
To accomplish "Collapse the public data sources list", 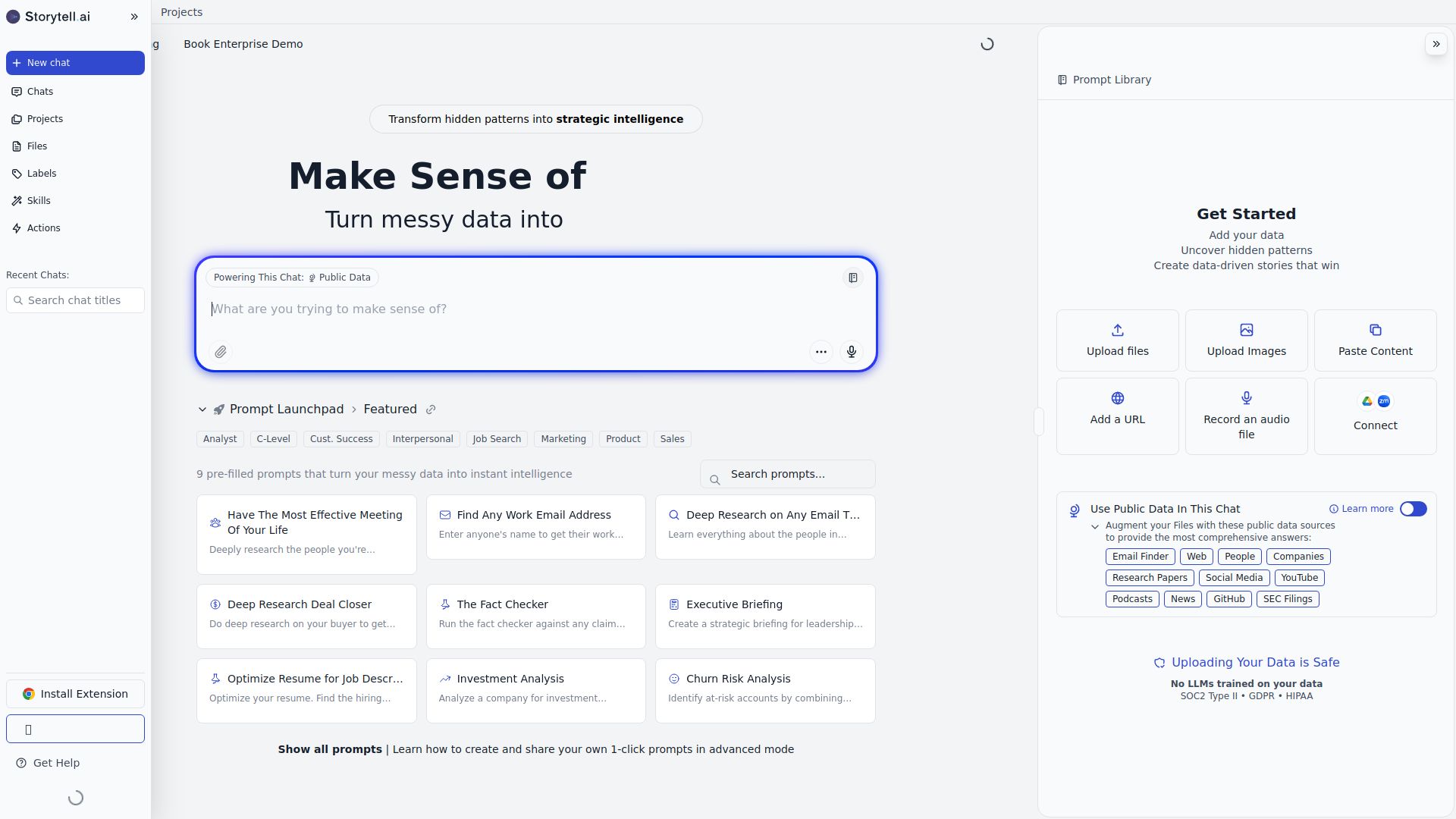I will coord(1094,525).
